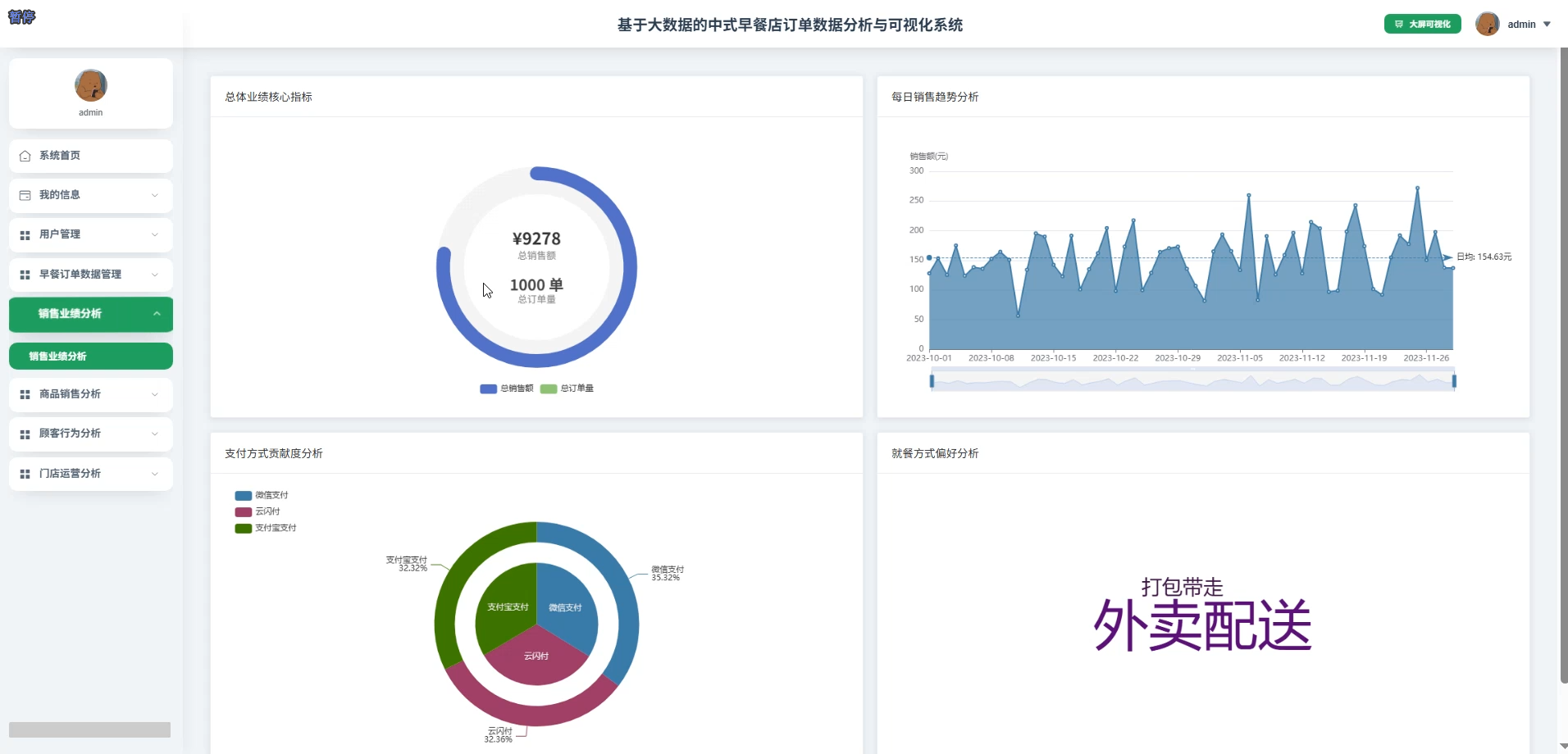Click the word 打包带走 in word cloud

[x=1183, y=587]
